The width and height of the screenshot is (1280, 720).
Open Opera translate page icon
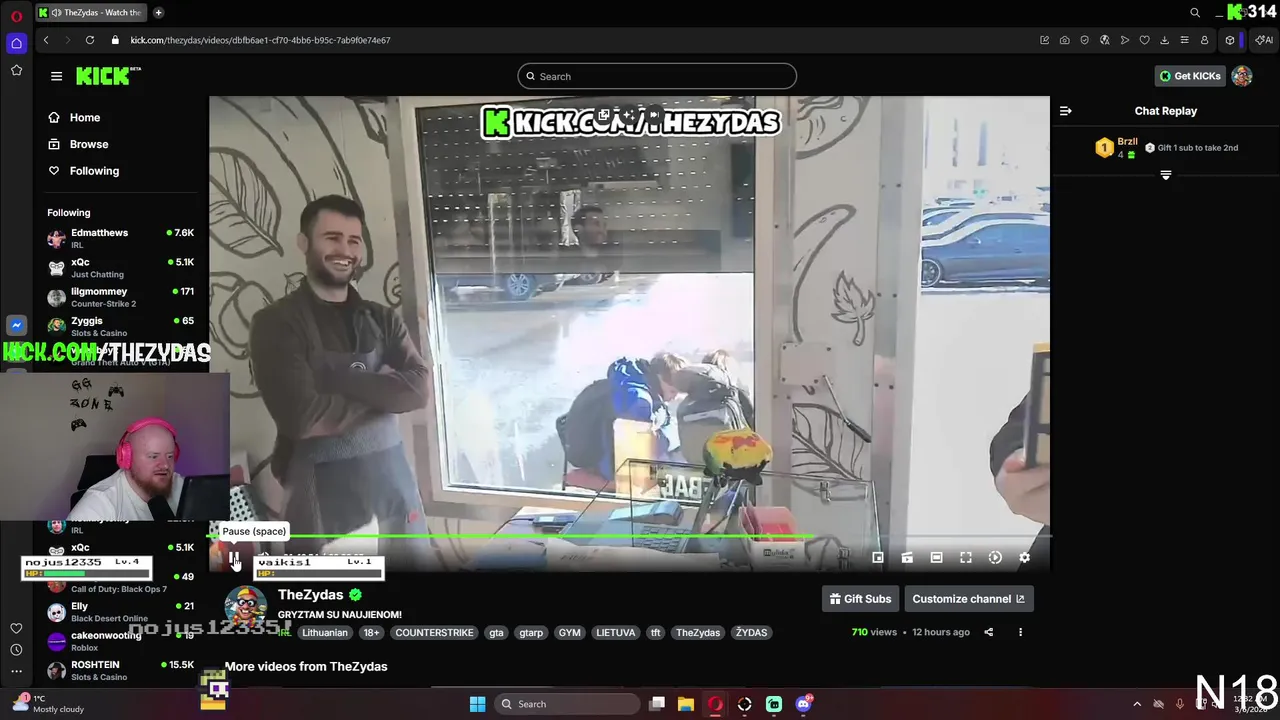(x=1104, y=40)
